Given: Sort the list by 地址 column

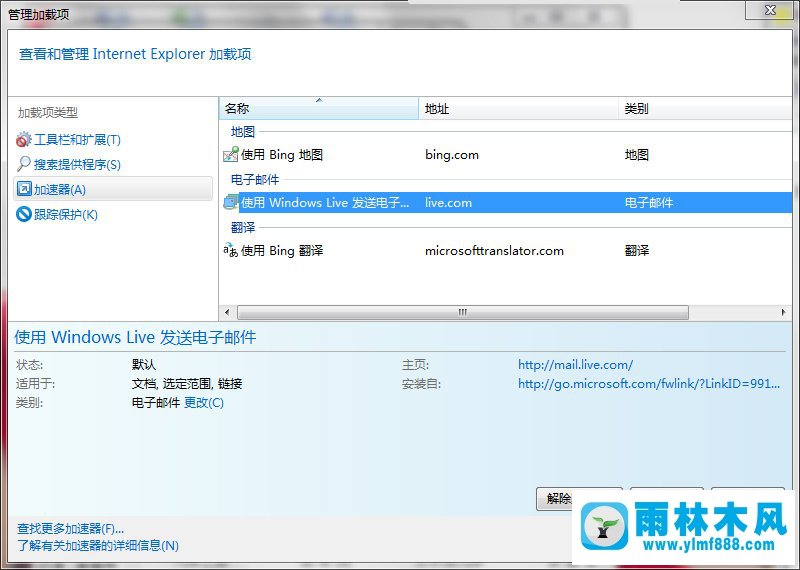Looking at the screenshot, I should click(x=518, y=108).
